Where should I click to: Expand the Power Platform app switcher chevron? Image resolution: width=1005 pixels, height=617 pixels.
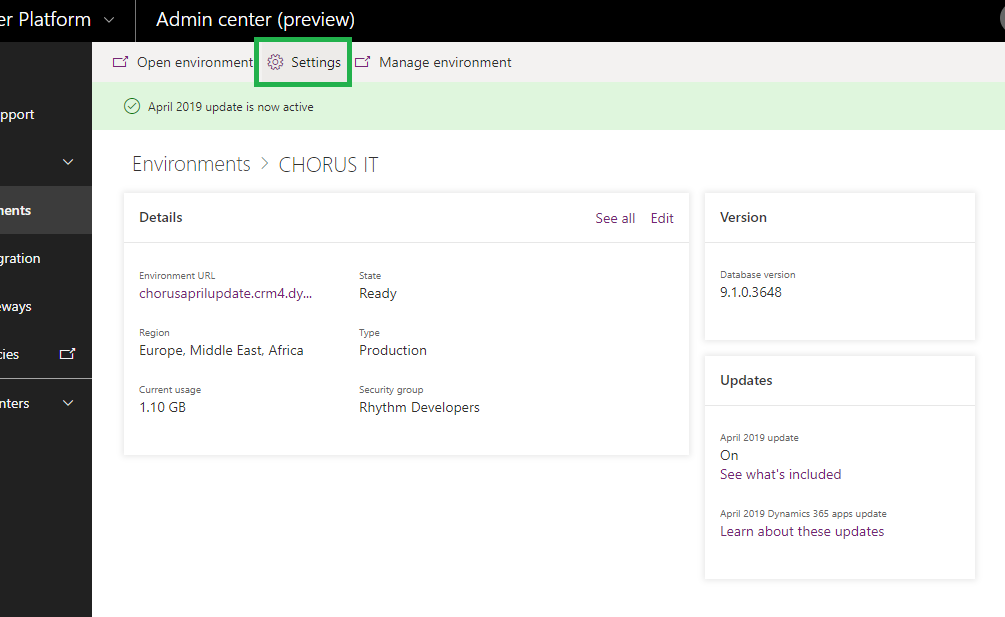(109, 20)
